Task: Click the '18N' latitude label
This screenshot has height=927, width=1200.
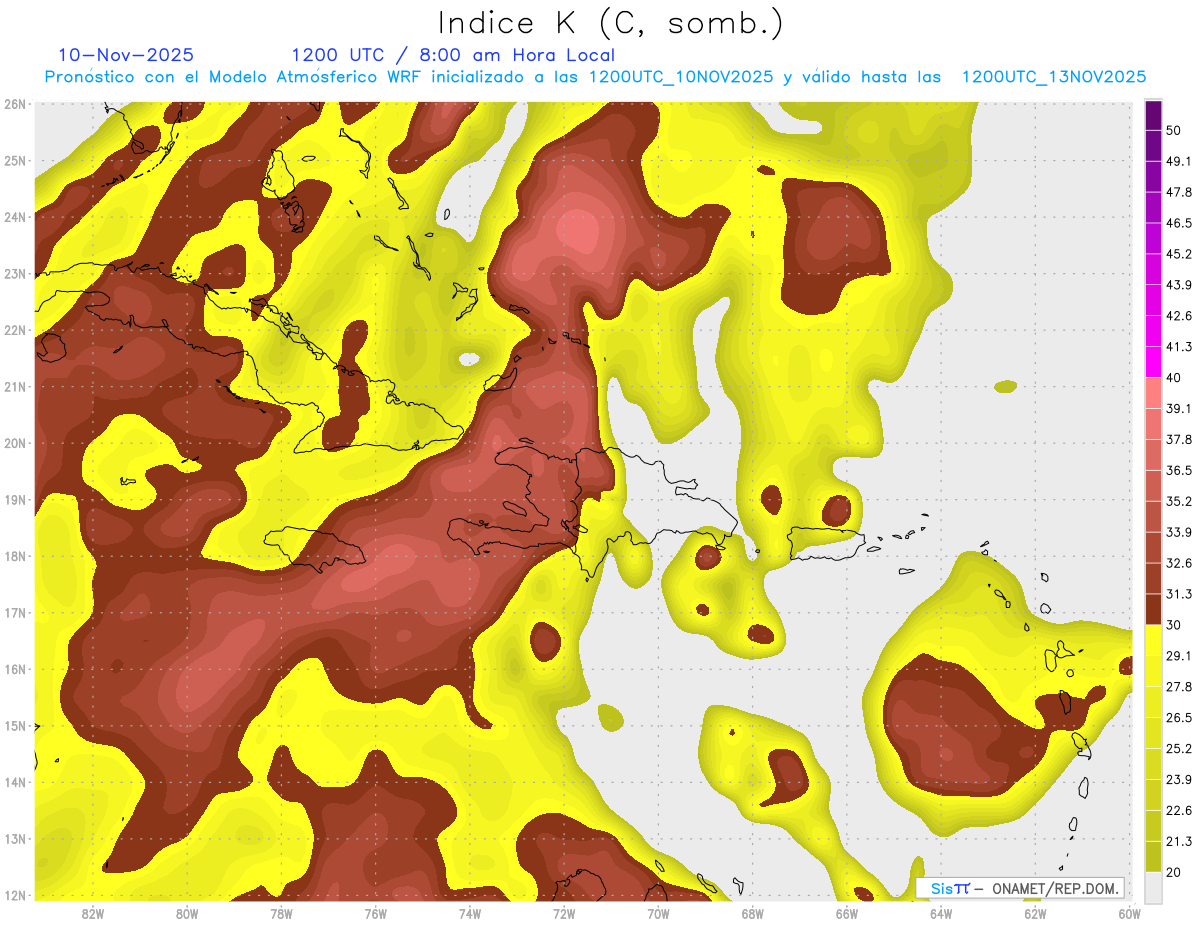Action: coord(15,556)
